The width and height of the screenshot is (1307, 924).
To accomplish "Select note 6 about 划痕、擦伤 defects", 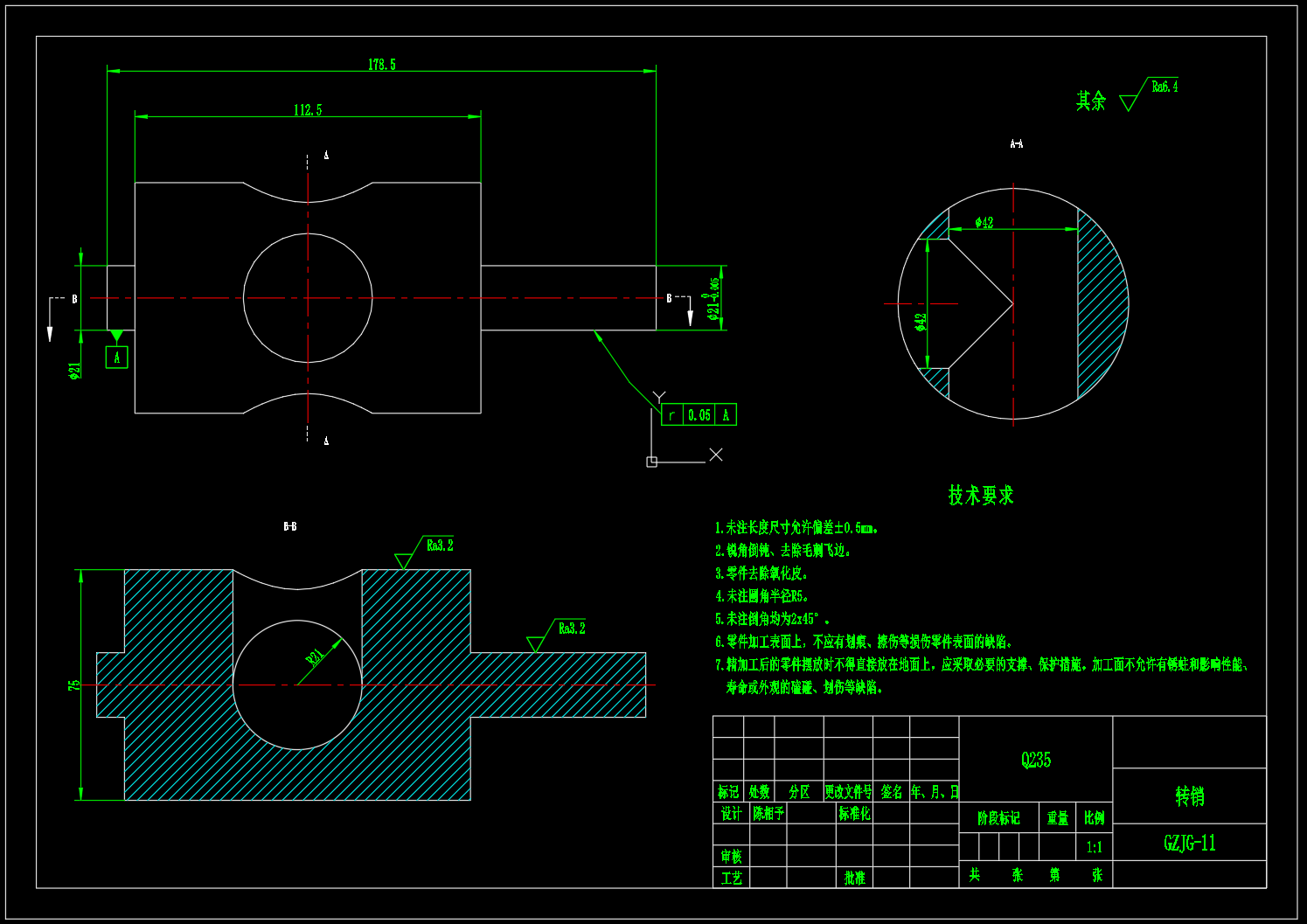I will pos(864,642).
